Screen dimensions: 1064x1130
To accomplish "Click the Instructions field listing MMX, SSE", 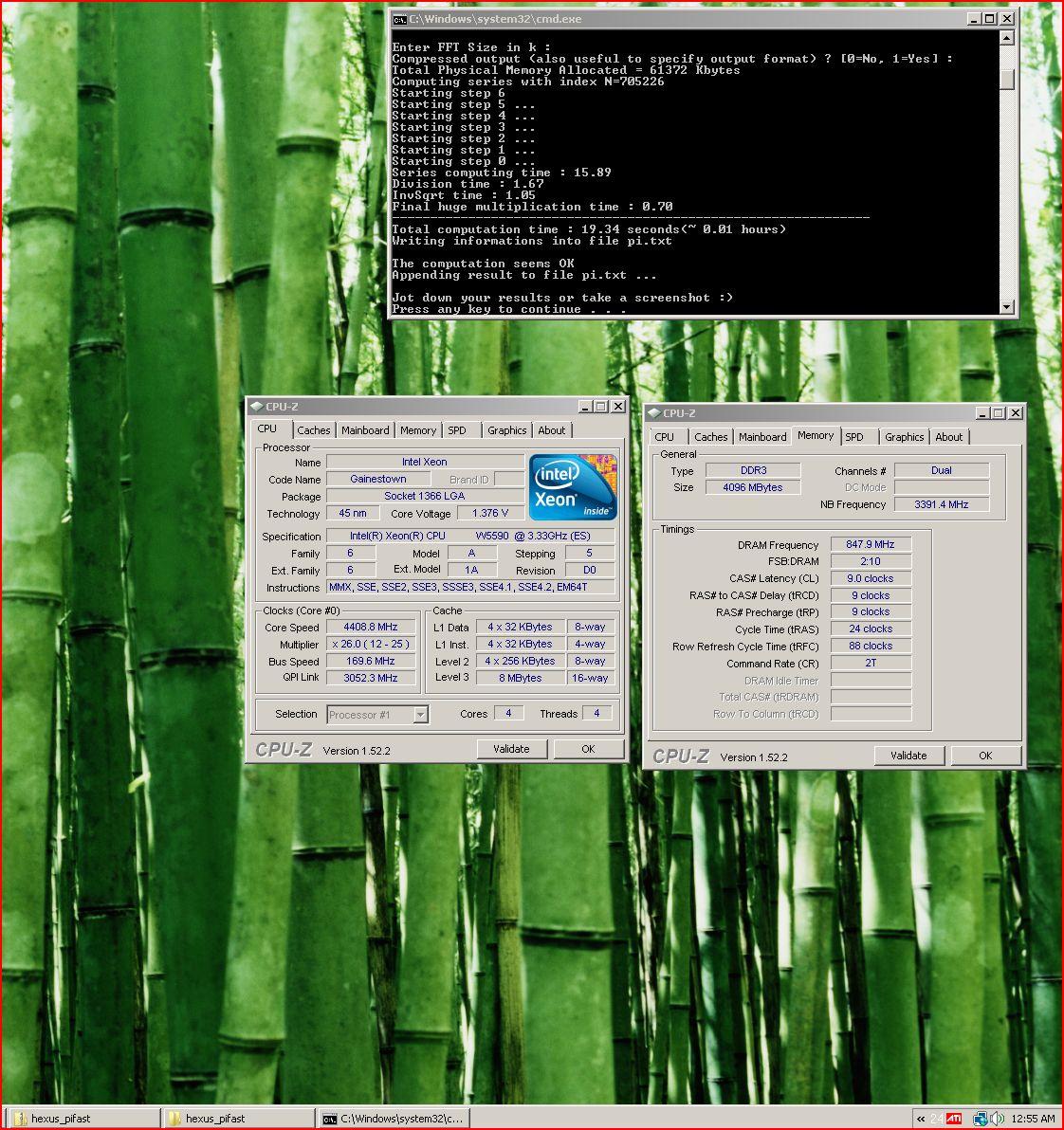I will pos(470,588).
